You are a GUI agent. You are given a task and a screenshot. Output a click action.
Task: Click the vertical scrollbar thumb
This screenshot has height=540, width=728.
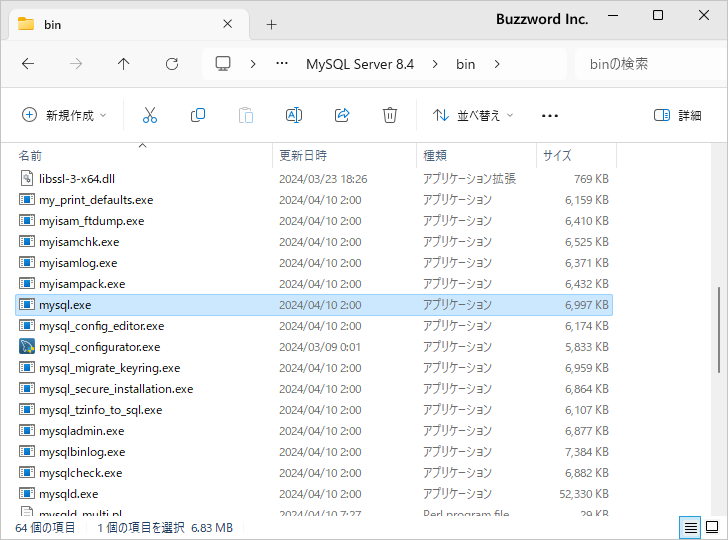(x=719, y=332)
